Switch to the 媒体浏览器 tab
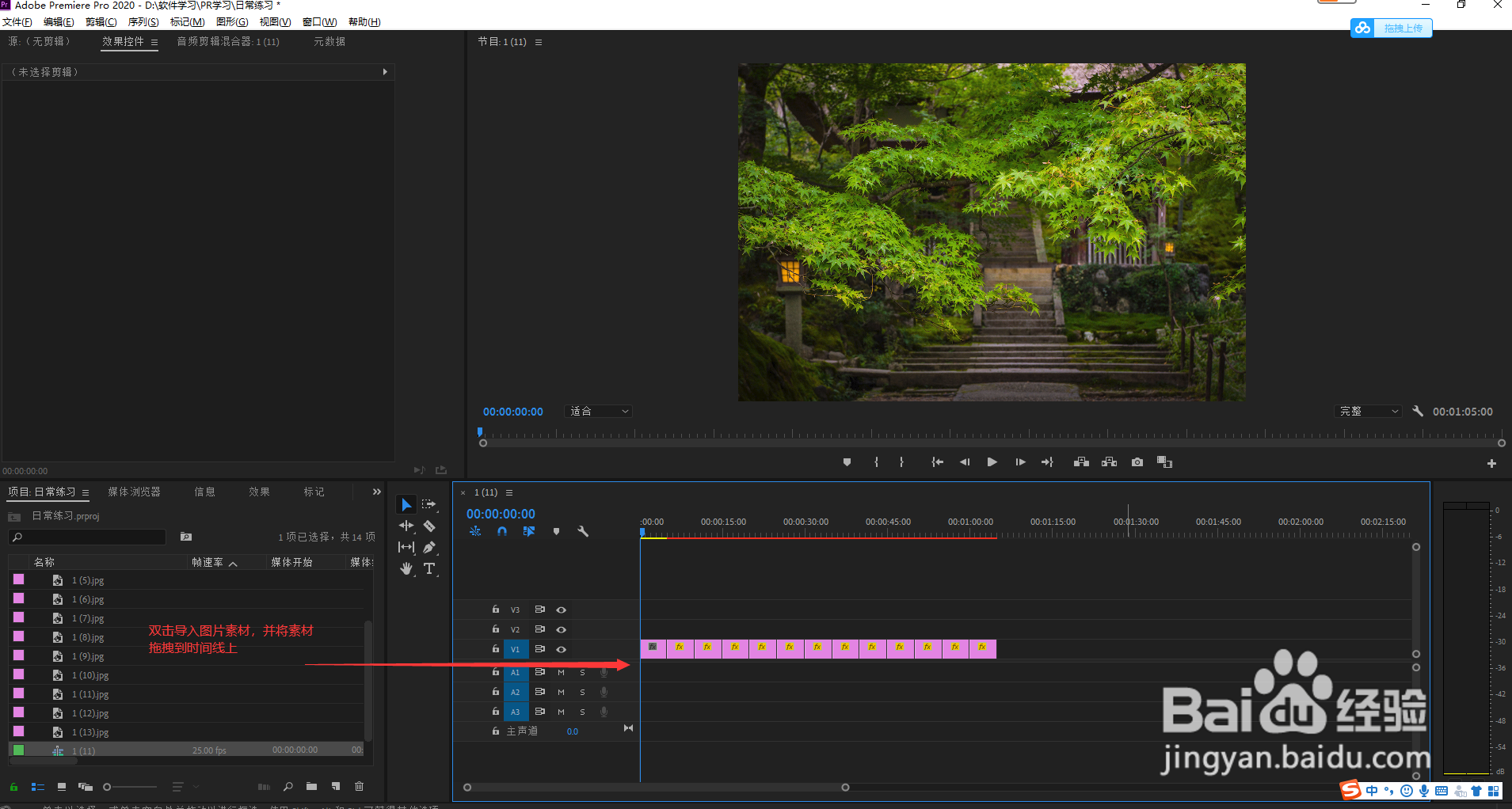The image size is (1512, 809). pyautogui.click(x=134, y=492)
